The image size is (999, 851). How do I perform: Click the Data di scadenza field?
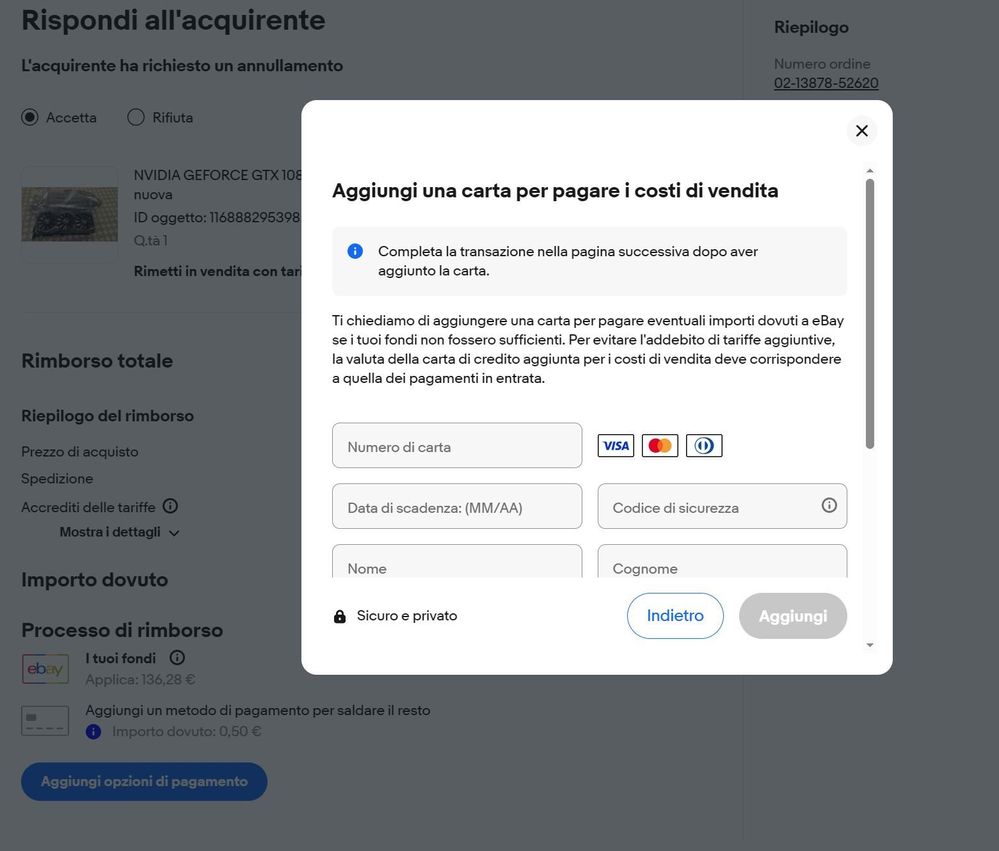457,506
